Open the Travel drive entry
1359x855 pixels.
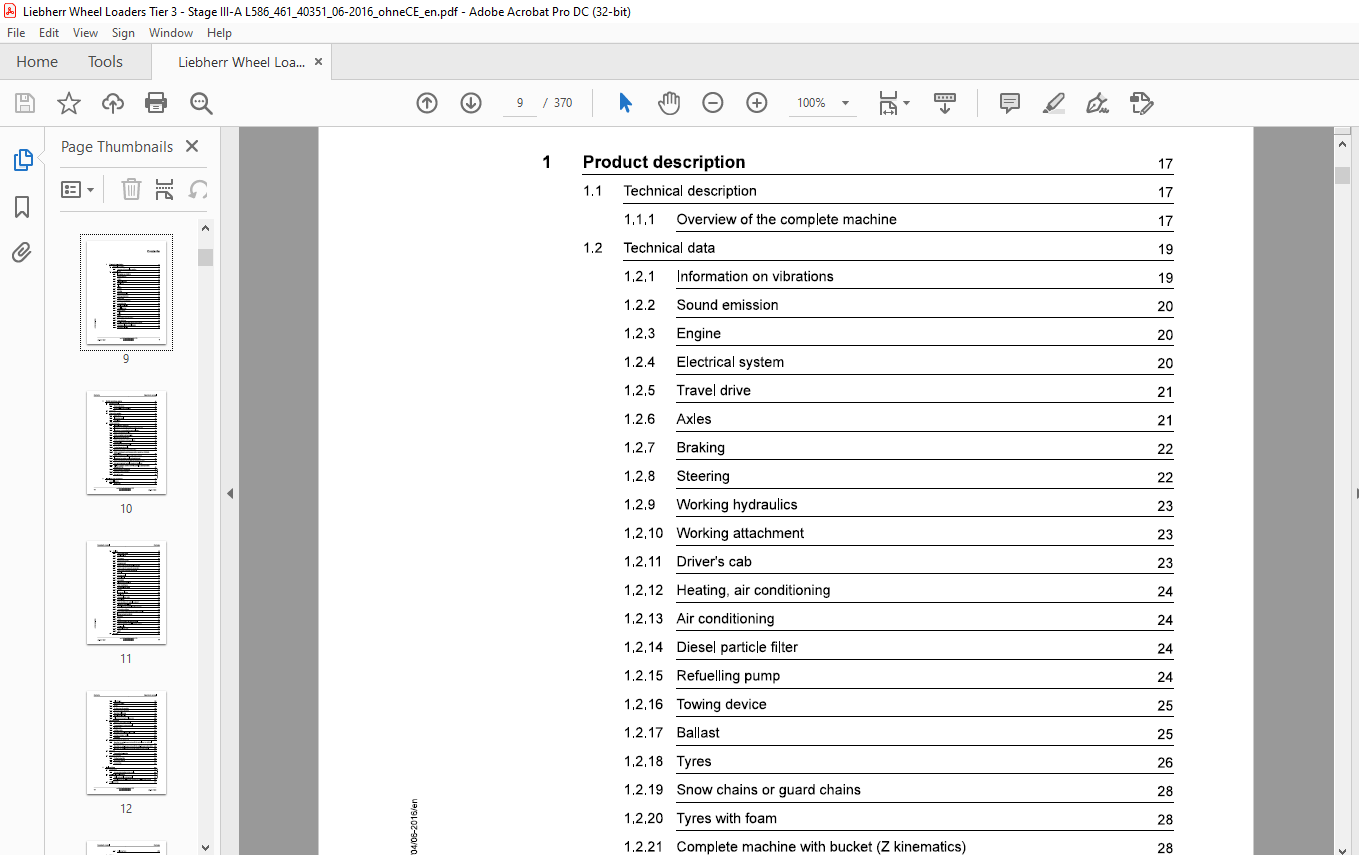click(714, 391)
